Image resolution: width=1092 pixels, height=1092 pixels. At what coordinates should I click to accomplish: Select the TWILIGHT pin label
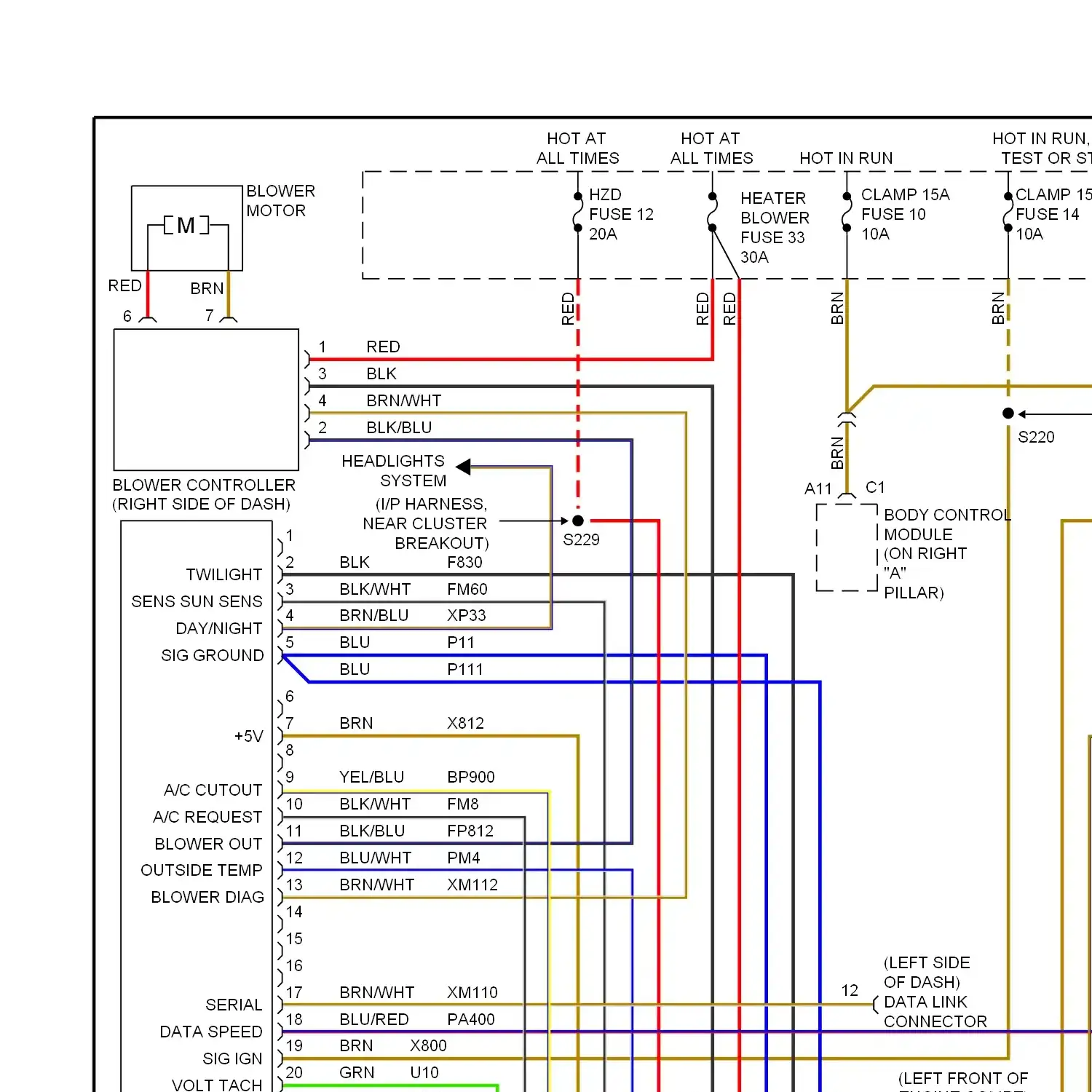[223, 574]
